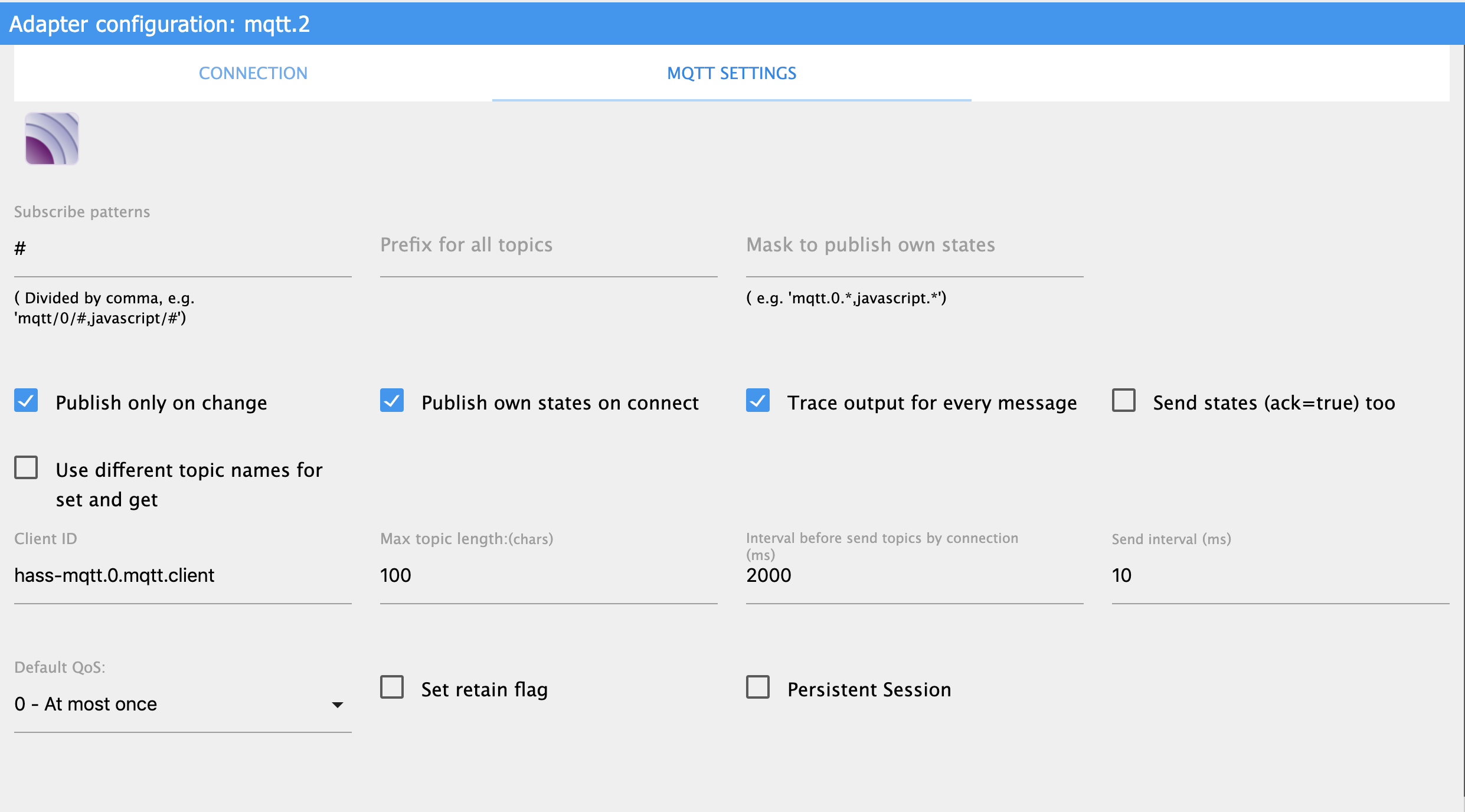Turn off Trace output for every message
Viewport: 1465px width, 812px height.
click(758, 400)
